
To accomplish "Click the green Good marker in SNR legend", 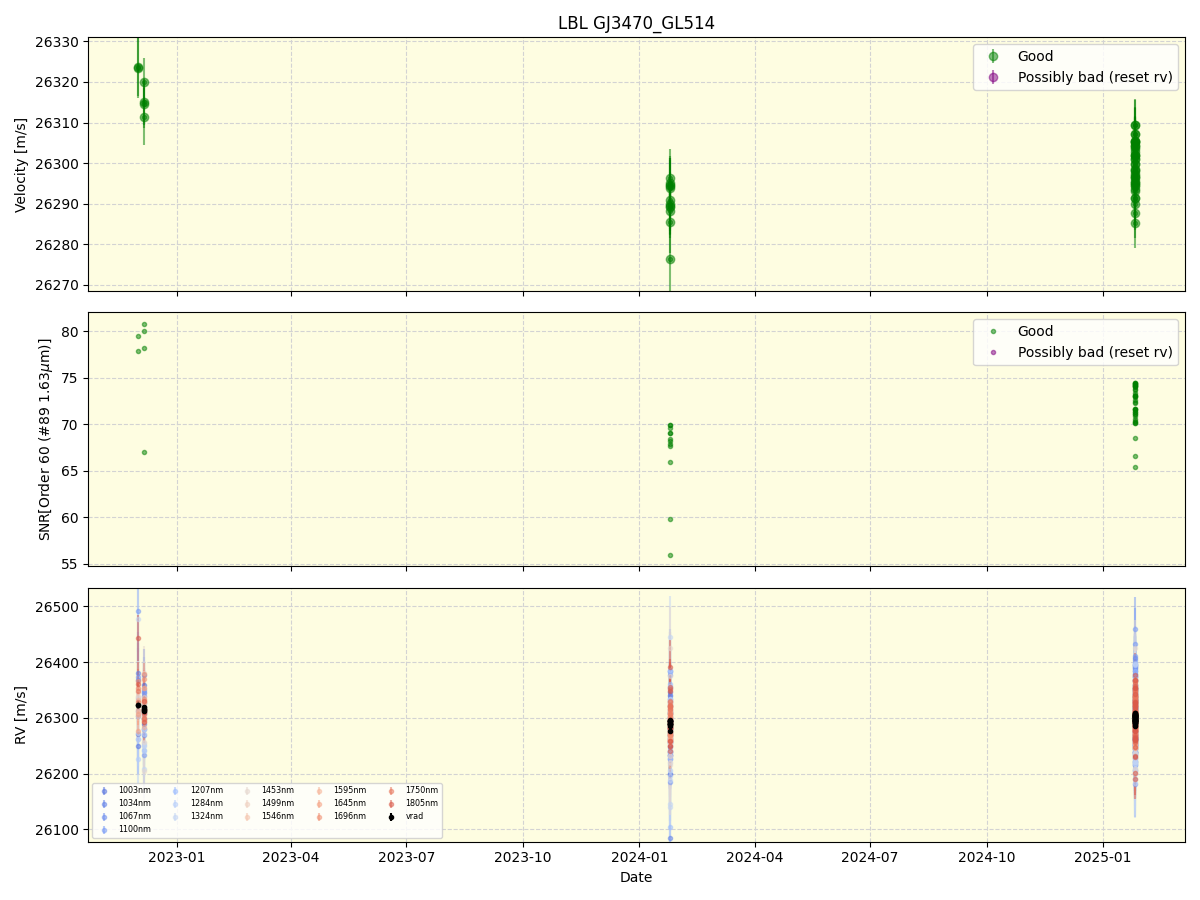I will pos(993,331).
